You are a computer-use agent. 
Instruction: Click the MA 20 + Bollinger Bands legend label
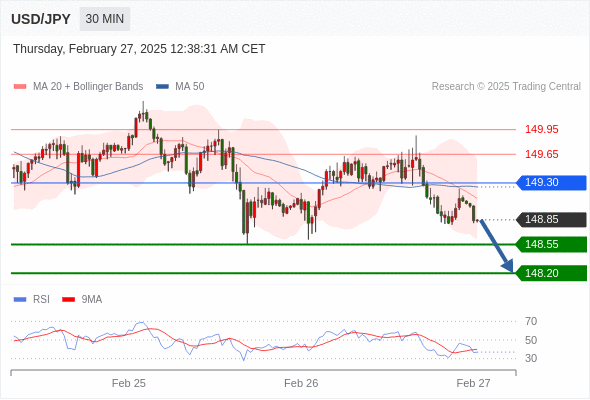[88, 87]
